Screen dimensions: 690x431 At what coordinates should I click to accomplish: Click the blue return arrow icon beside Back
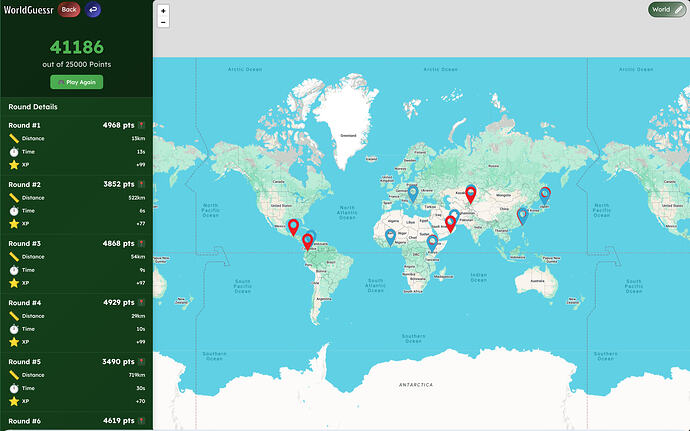click(92, 9)
